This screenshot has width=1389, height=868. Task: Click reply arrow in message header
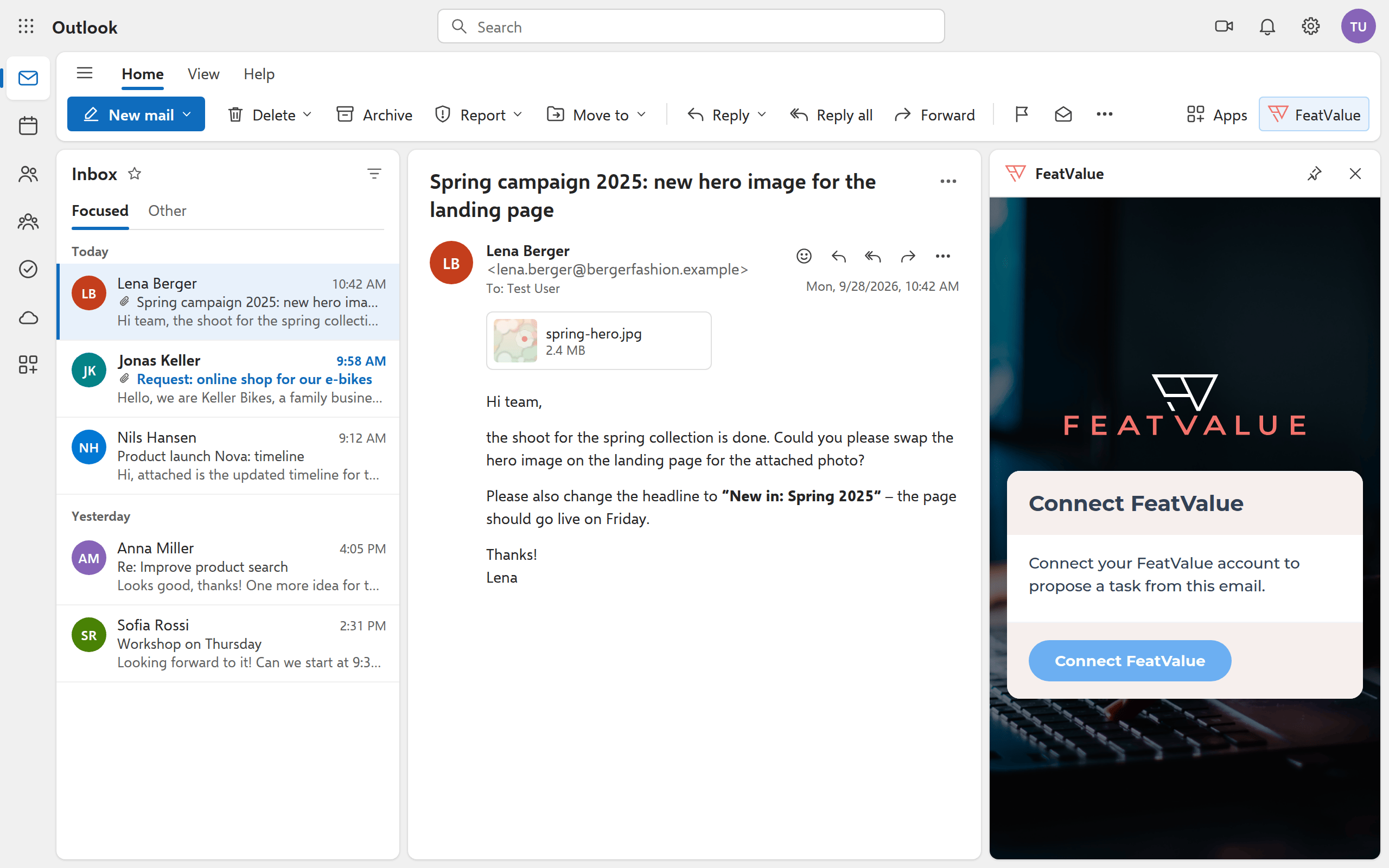click(839, 256)
